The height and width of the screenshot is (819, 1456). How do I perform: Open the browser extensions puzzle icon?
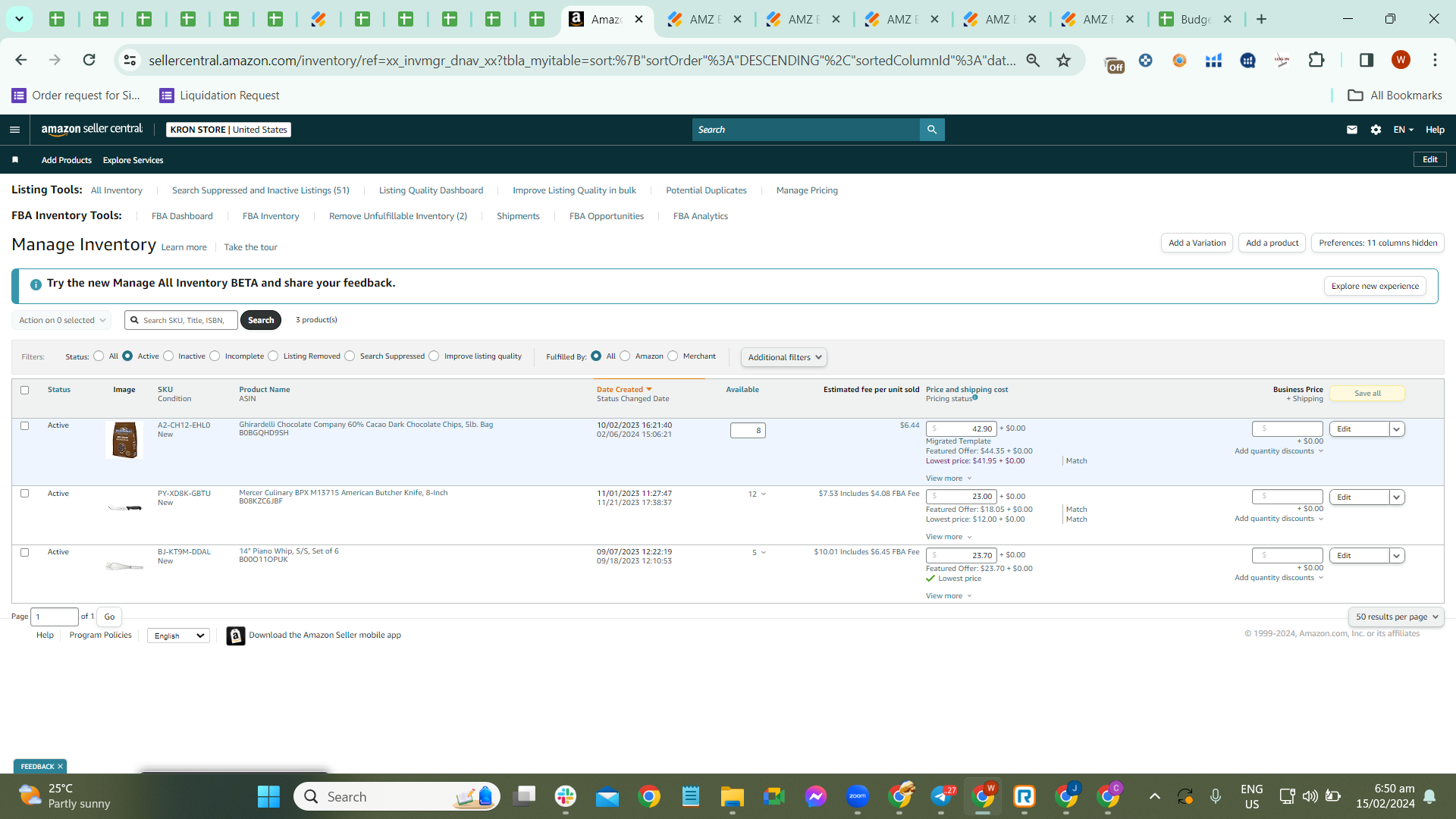click(1316, 60)
